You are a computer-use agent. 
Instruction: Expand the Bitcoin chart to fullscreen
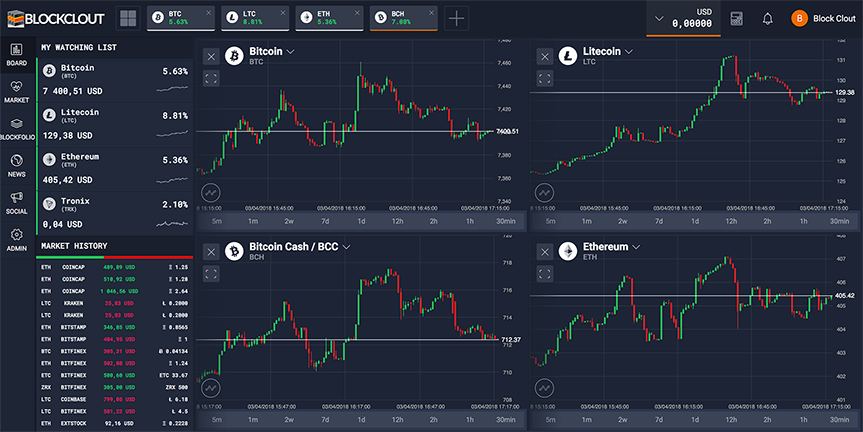point(211,78)
